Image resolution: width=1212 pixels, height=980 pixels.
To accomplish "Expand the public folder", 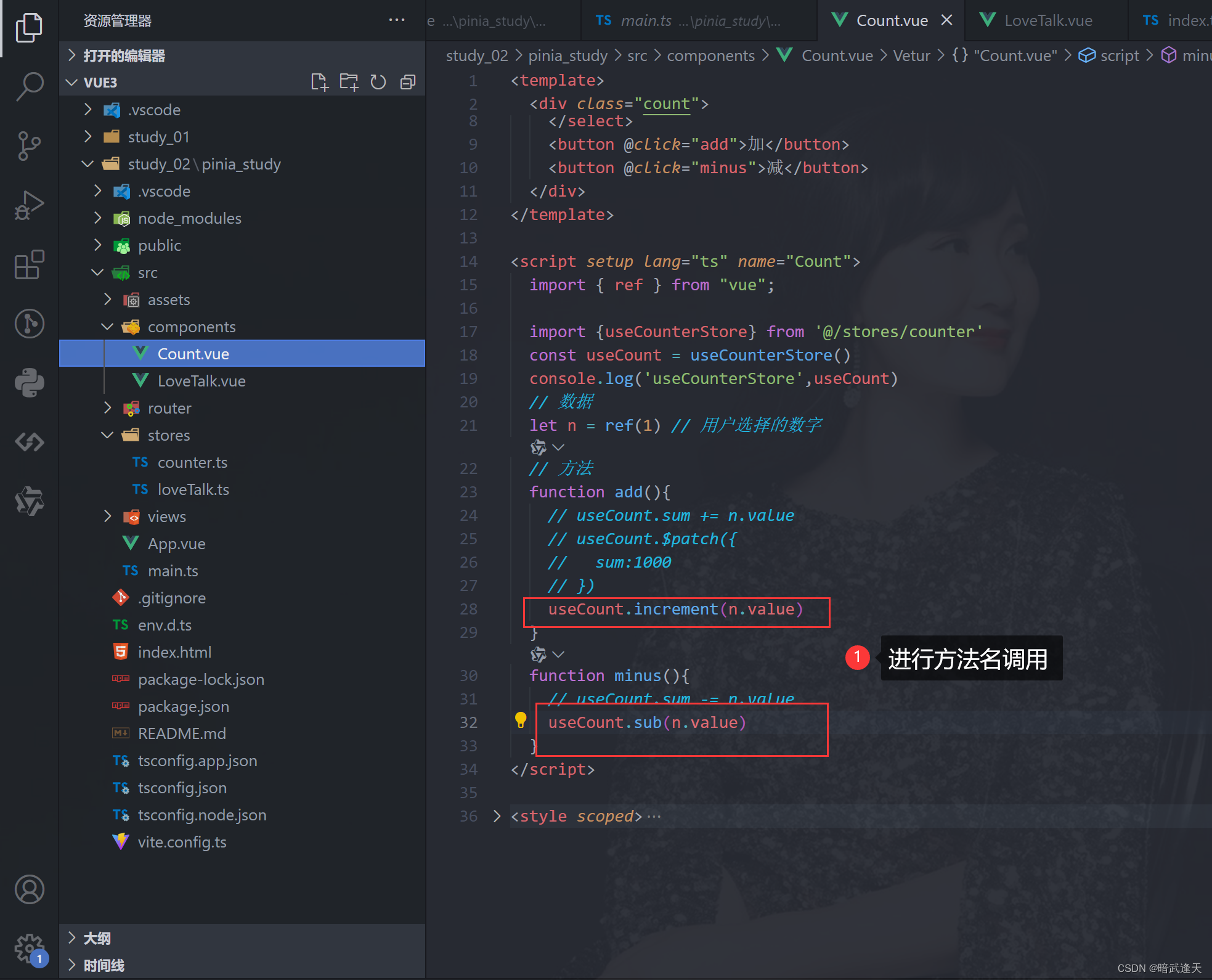I will (242, 245).
